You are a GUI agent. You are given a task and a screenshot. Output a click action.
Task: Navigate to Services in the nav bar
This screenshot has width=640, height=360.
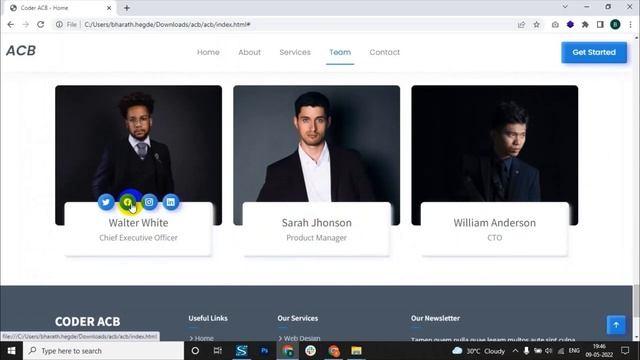(295, 52)
